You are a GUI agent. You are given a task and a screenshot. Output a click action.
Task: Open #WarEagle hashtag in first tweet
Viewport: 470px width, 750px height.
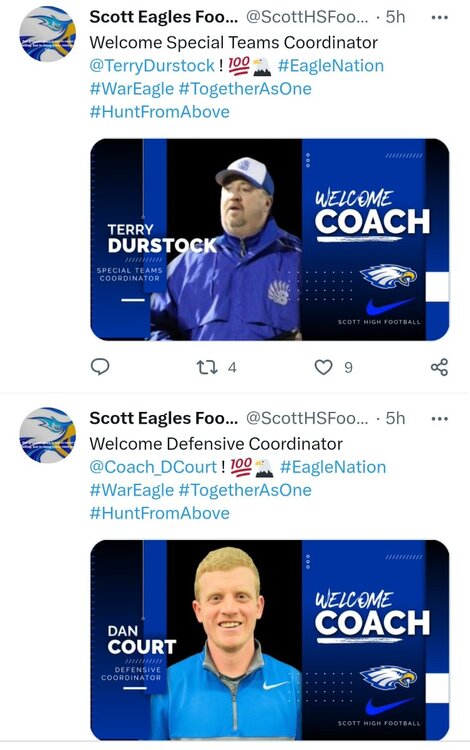pyautogui.click(x=132, y=89)
